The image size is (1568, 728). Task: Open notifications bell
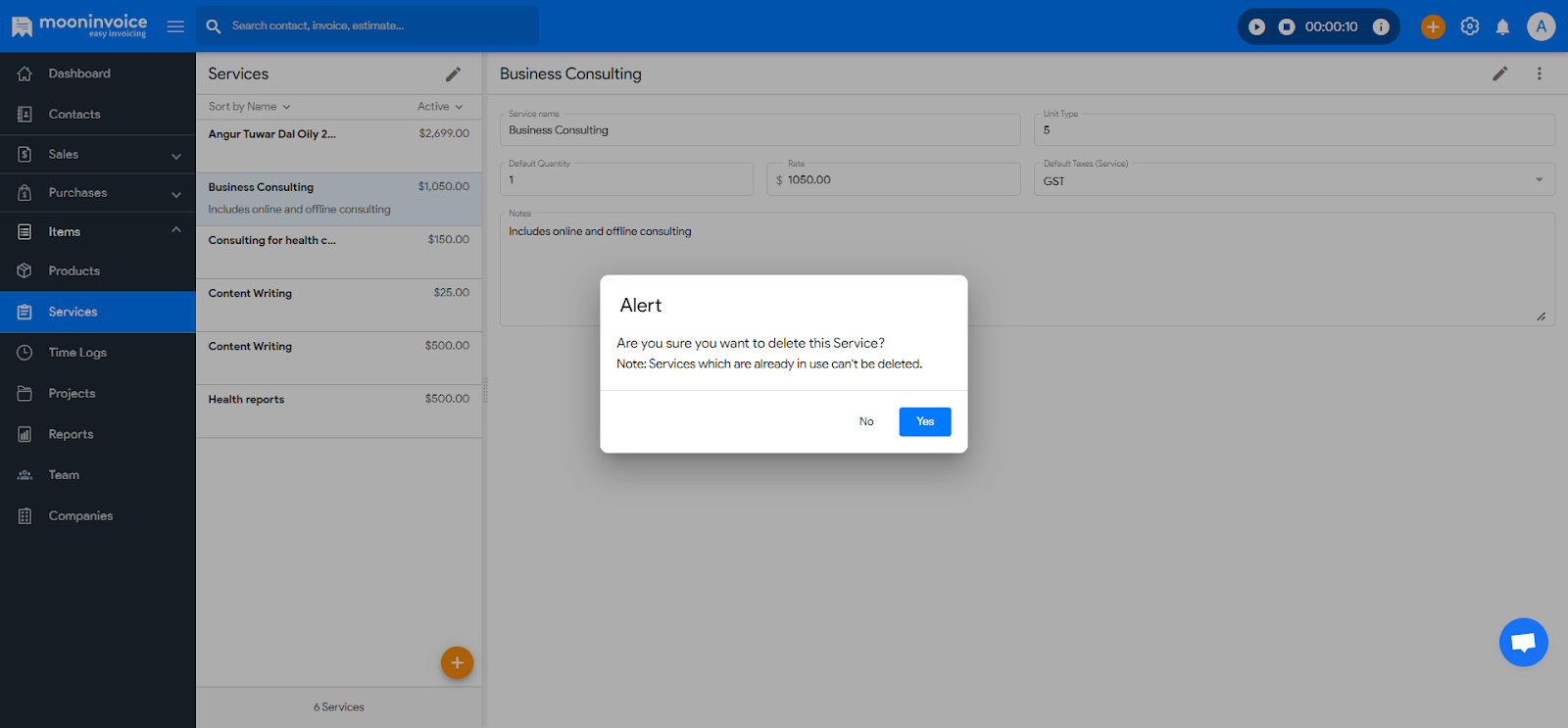1502,27
